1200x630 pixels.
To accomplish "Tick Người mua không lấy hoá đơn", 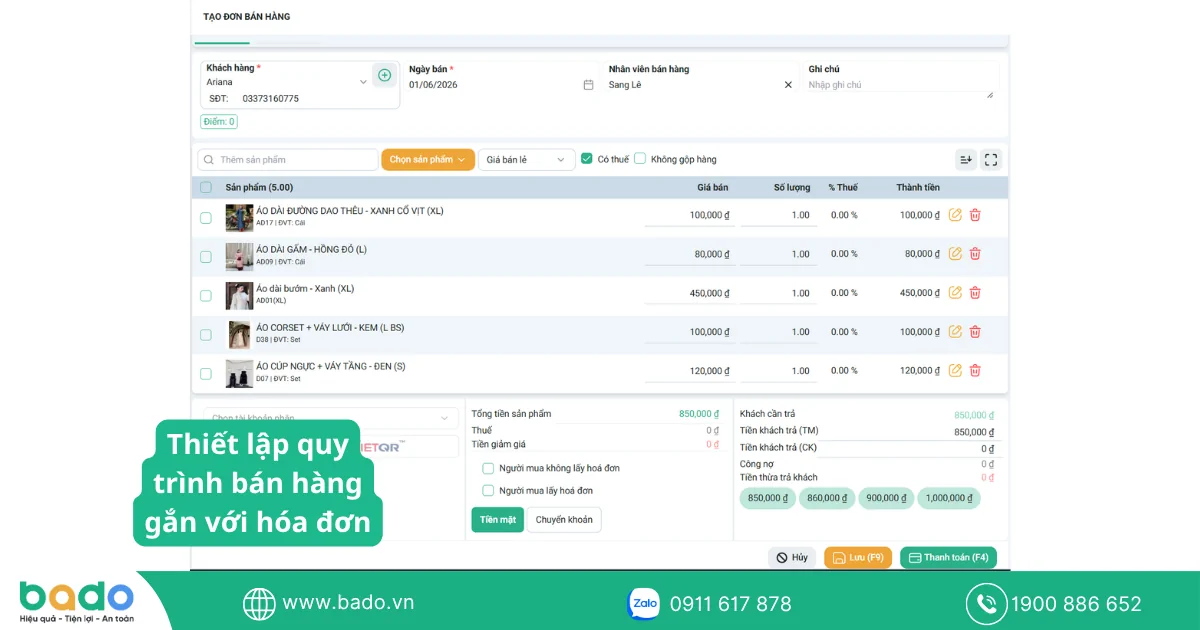I will click(488, 468).
